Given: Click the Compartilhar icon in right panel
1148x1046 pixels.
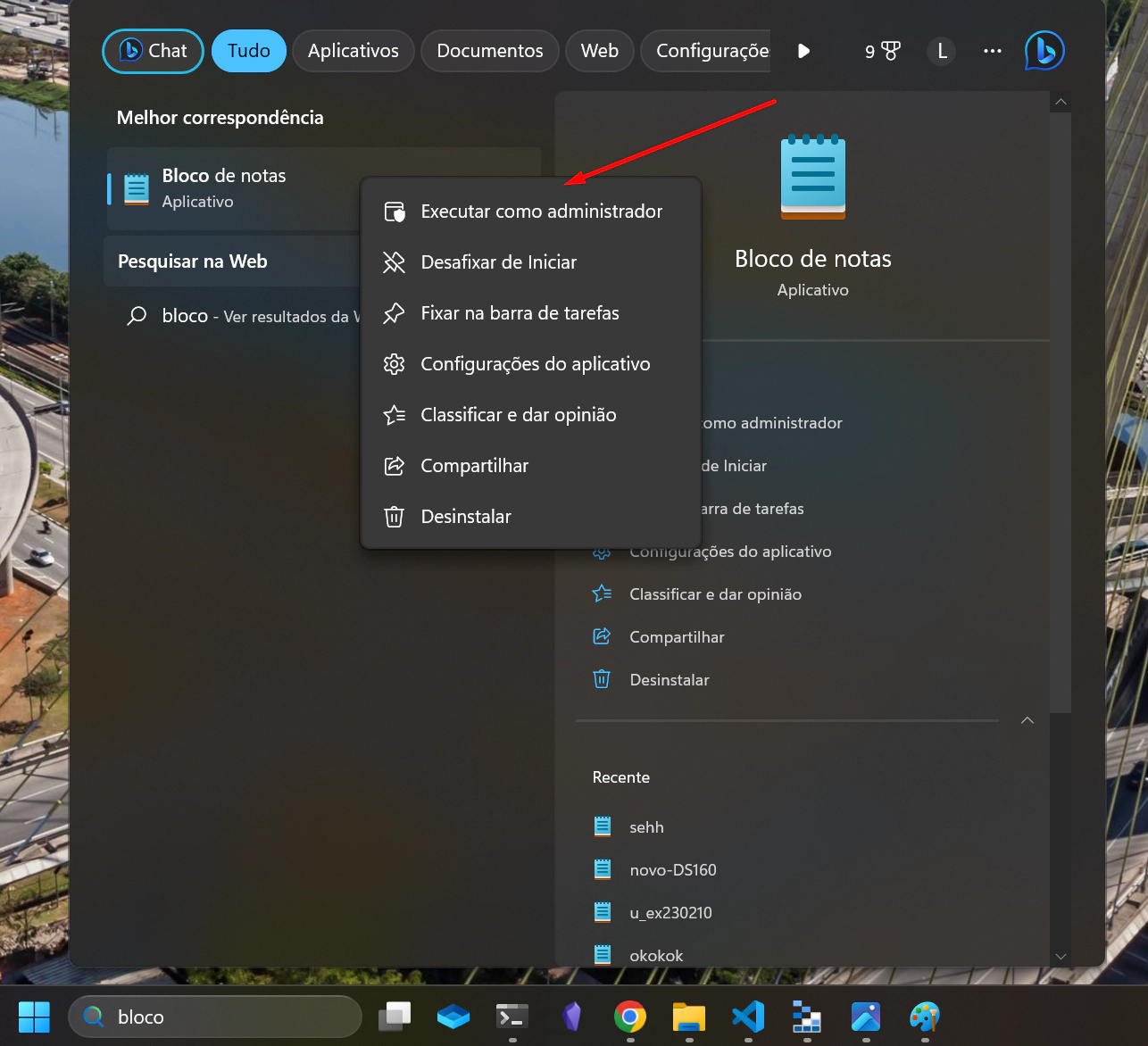Looking at the screenshot, I should point(602,636).
